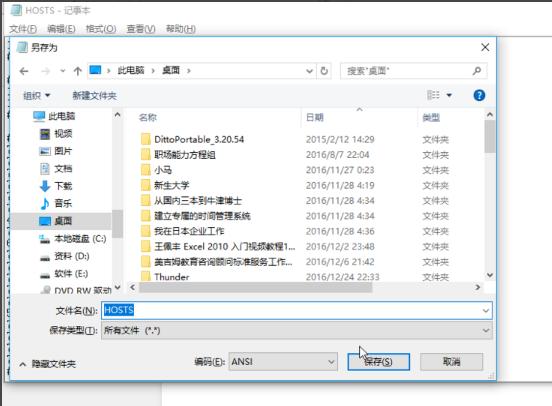Select 美吉姆教育咨询顾问 folder
The image size is (552, 406).
click(x=223, y=262)
